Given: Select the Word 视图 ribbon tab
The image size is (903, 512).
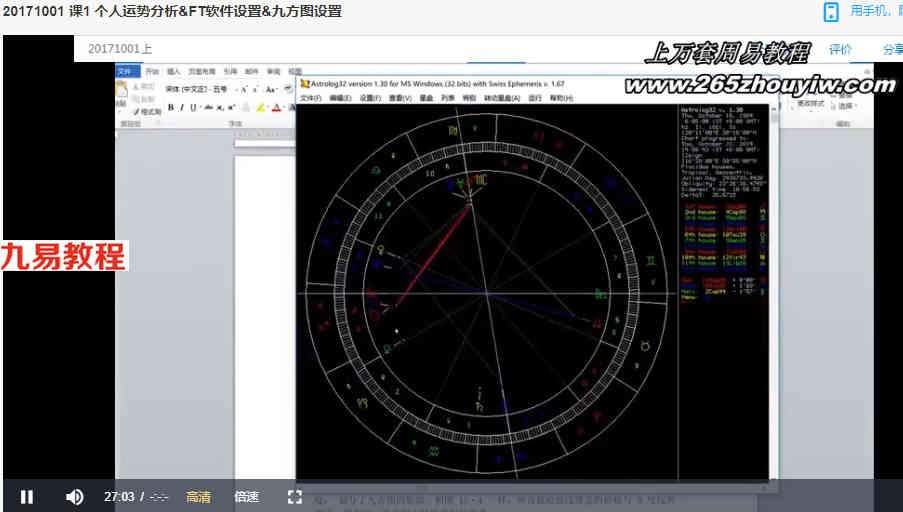Looking at the screenshot, I should coord(294,71).
